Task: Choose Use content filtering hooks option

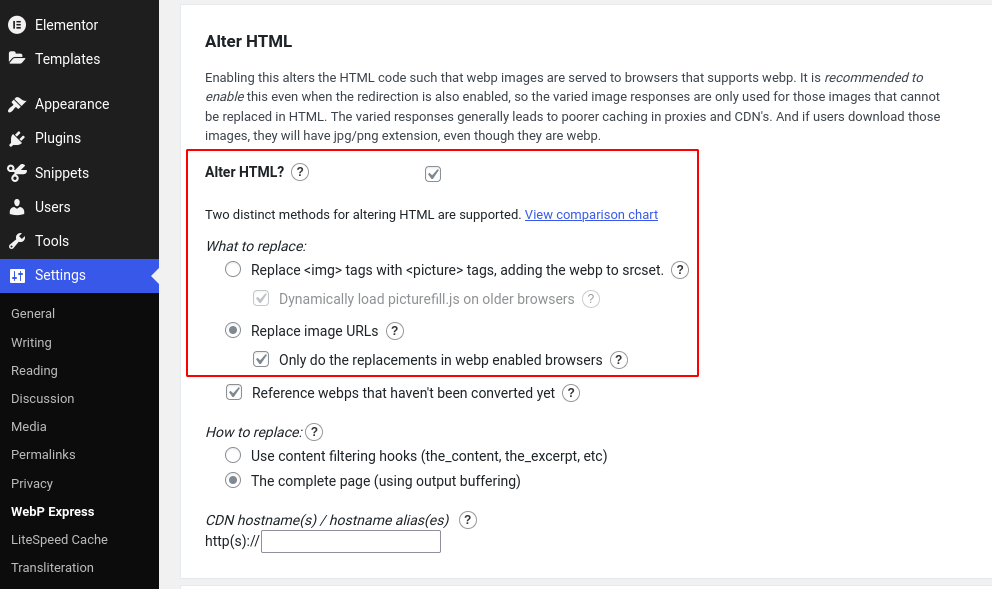Action: [x=233, y=456]
